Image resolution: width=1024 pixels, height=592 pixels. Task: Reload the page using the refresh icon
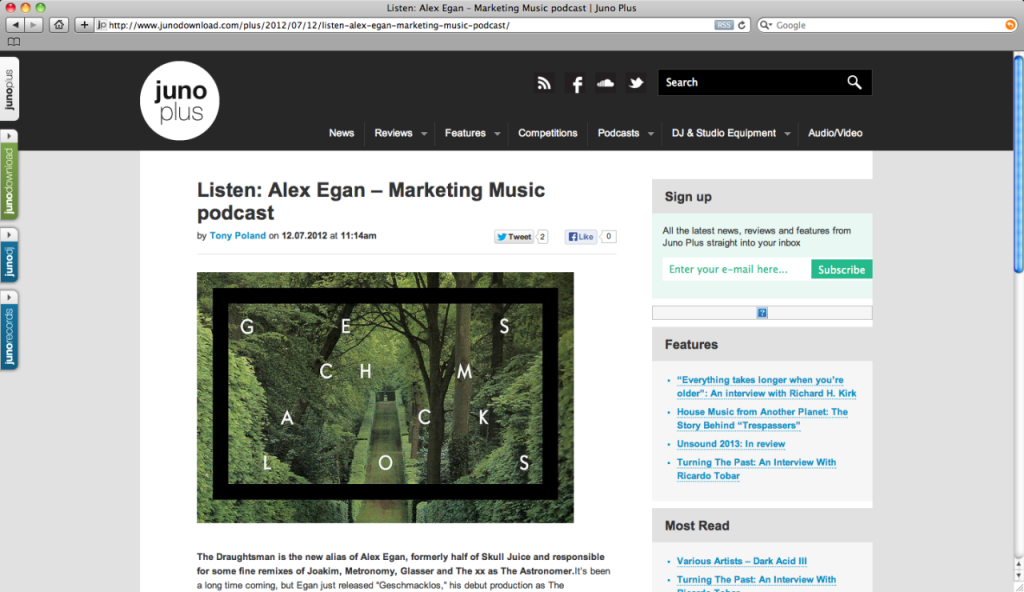click(x=742, y=25)
